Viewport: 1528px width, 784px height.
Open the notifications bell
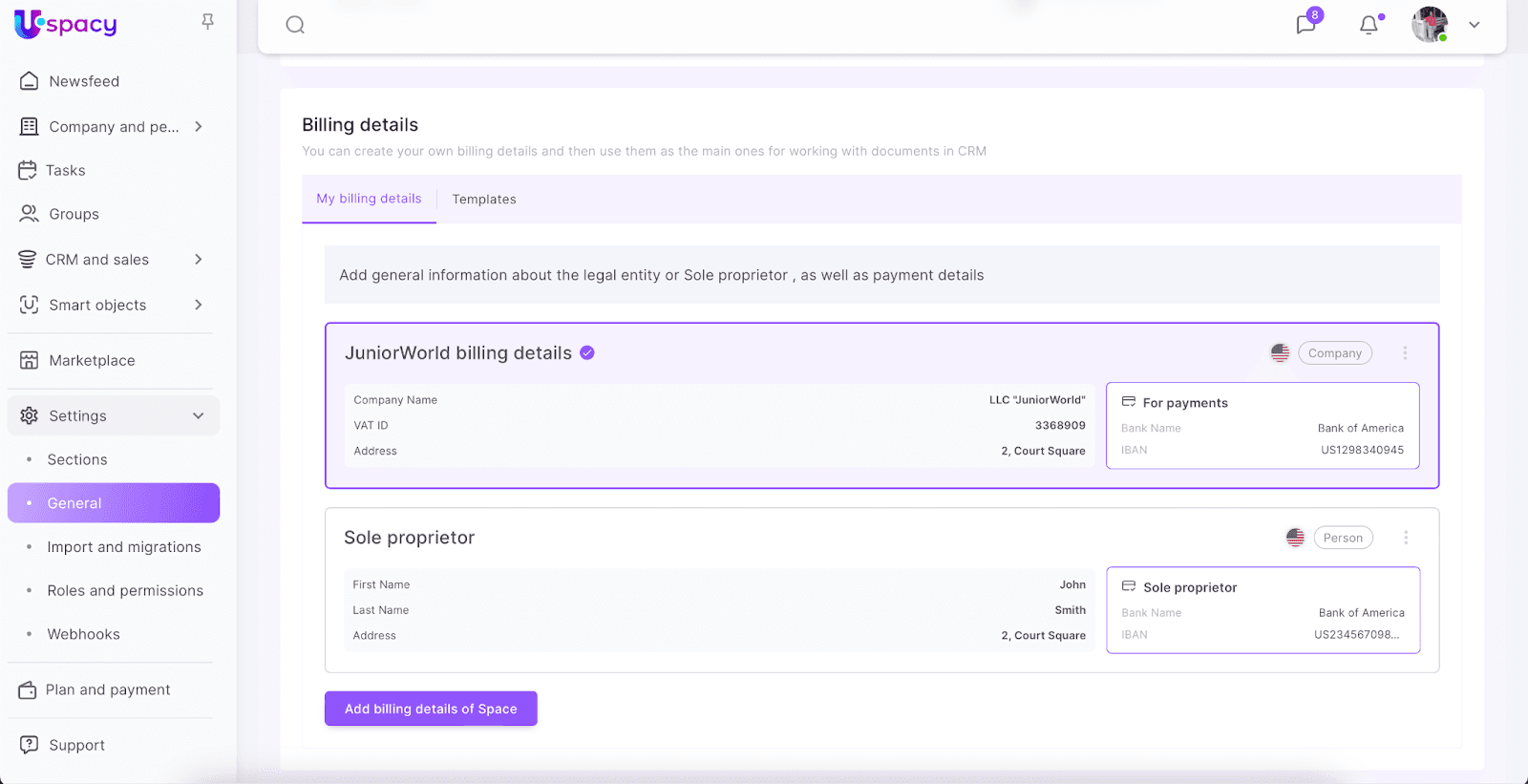coord(1369,25)
